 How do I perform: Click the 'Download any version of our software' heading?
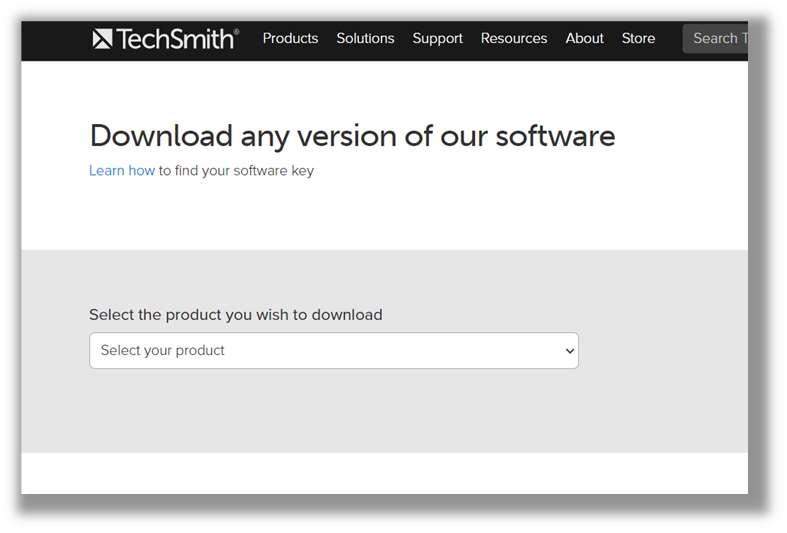click(352, 136)
